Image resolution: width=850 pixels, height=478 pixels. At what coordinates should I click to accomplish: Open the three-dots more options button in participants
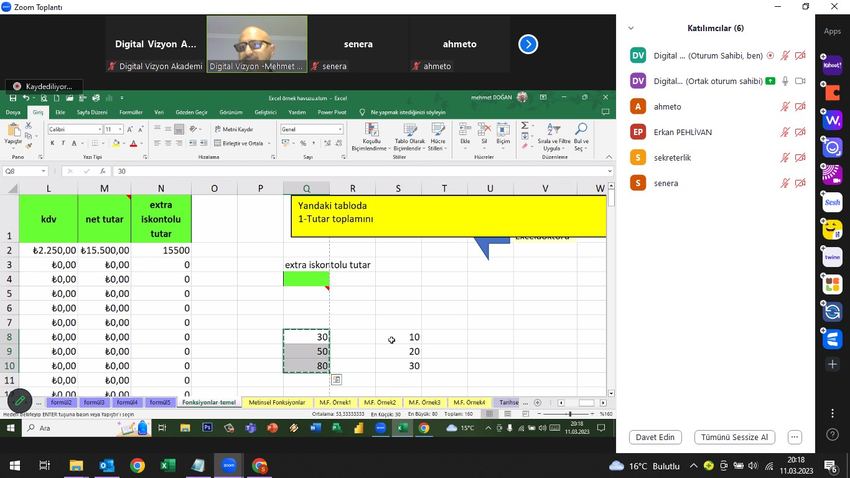pos(794,437)
